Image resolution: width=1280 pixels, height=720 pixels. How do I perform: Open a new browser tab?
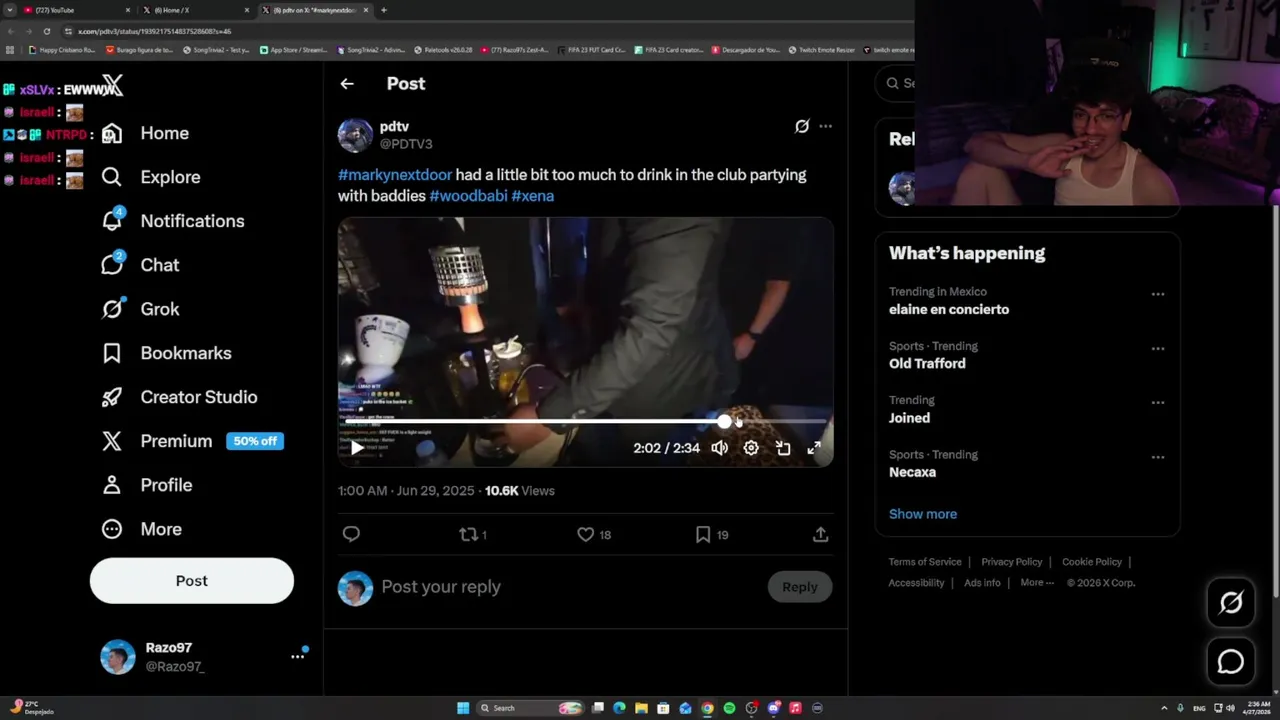tap(384, 10)
